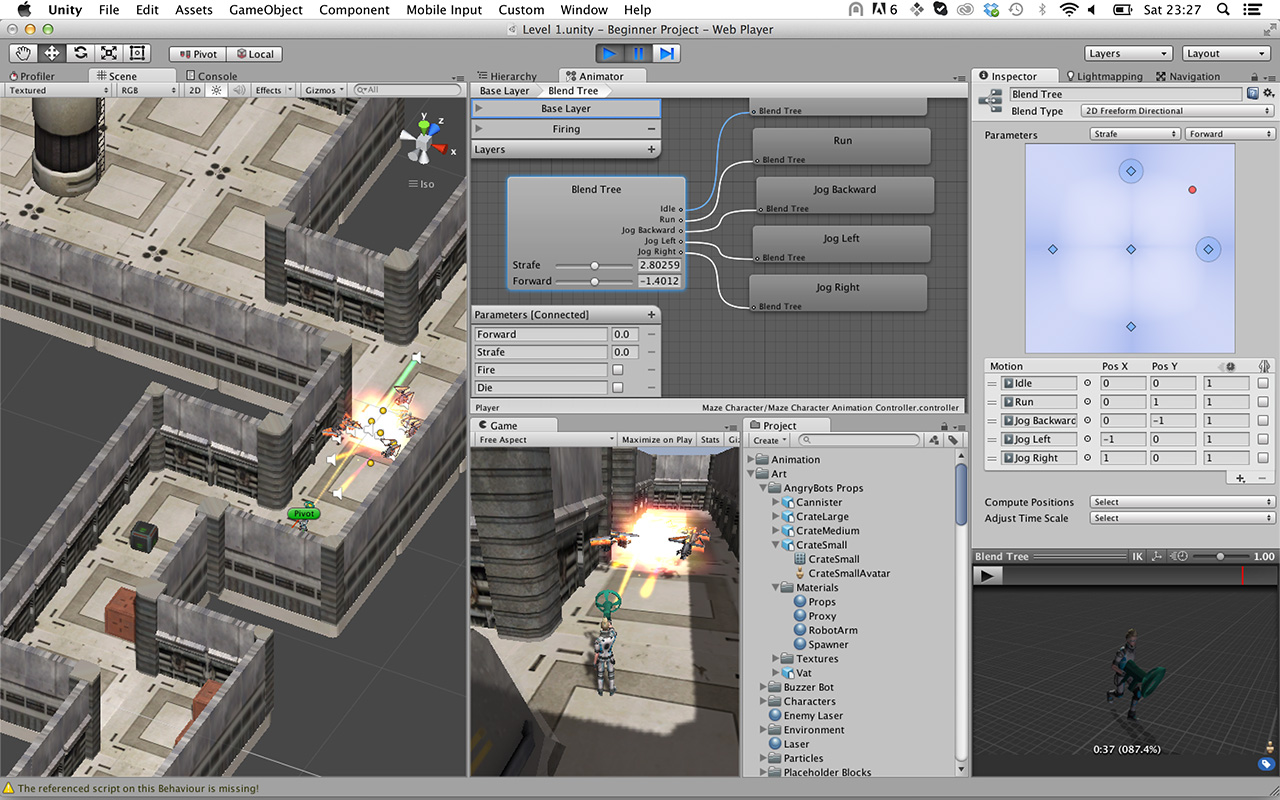Screen dimensions: 1280x800
Task: Toggle mirror checkbox for Run motion
Action: (1264, 402)
